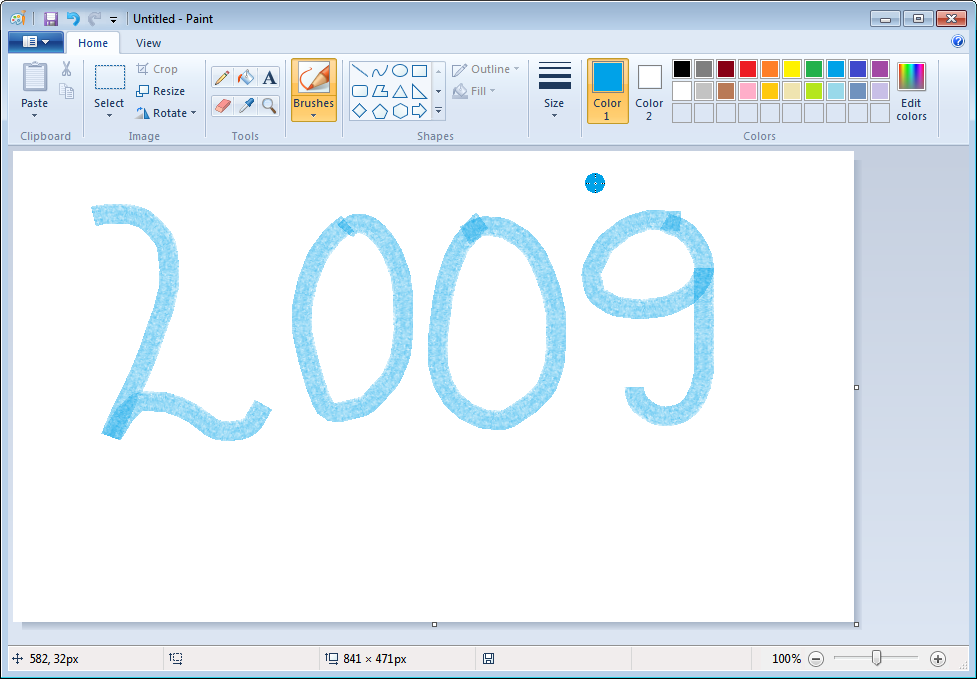
Task: Activate the Magnifier tool
Action: pyautogui.click(x=269, y=106)
